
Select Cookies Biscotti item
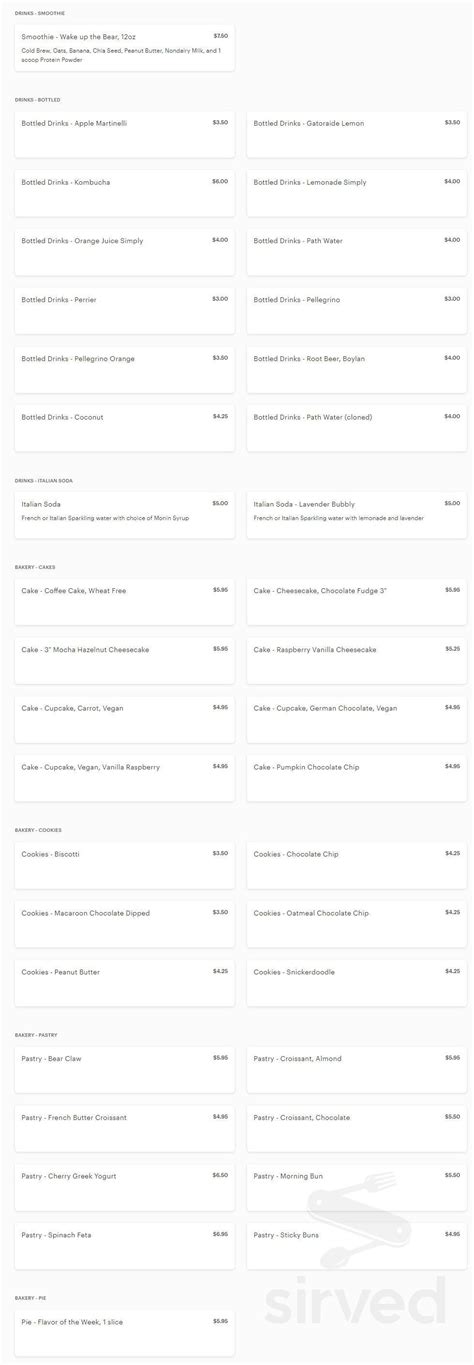[x=125, y=866]
